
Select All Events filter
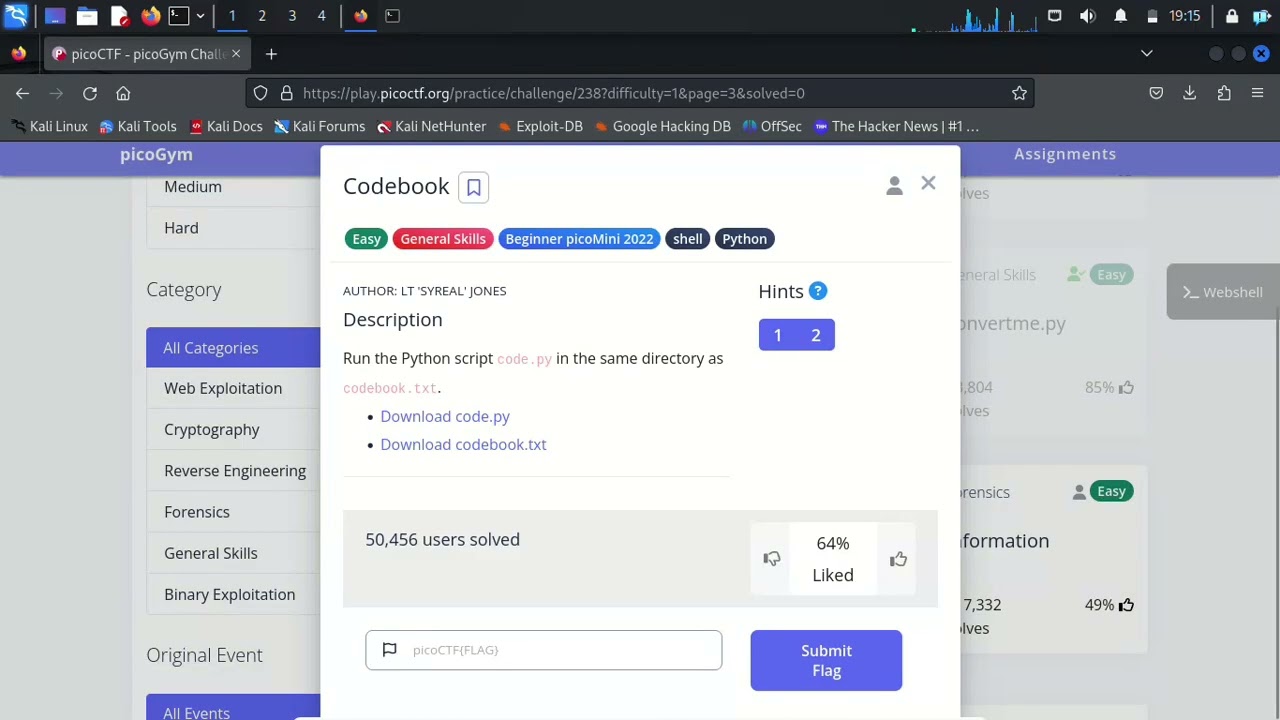point(233,707)
